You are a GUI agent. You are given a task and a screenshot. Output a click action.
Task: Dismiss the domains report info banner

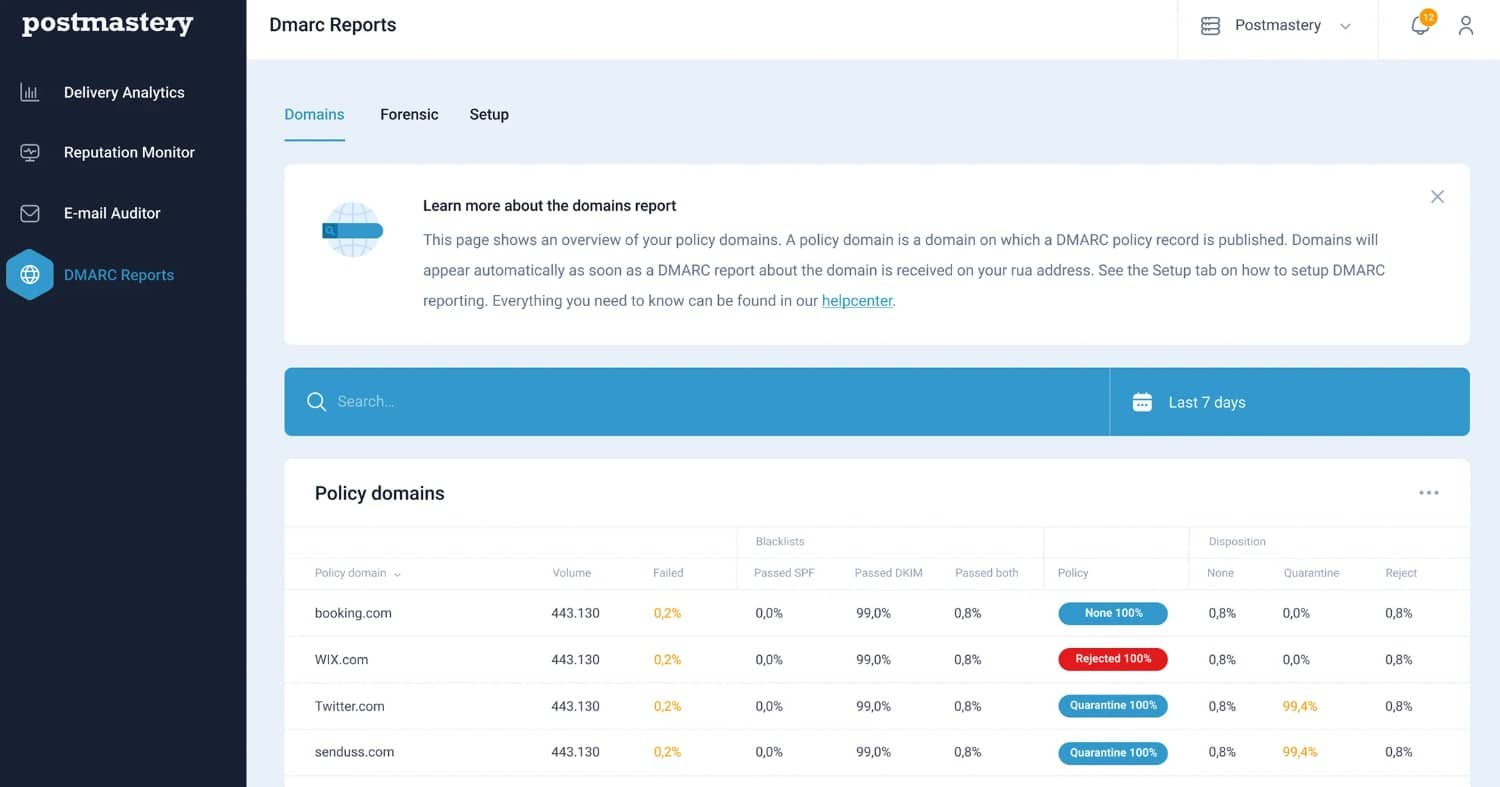[1437, 197]
